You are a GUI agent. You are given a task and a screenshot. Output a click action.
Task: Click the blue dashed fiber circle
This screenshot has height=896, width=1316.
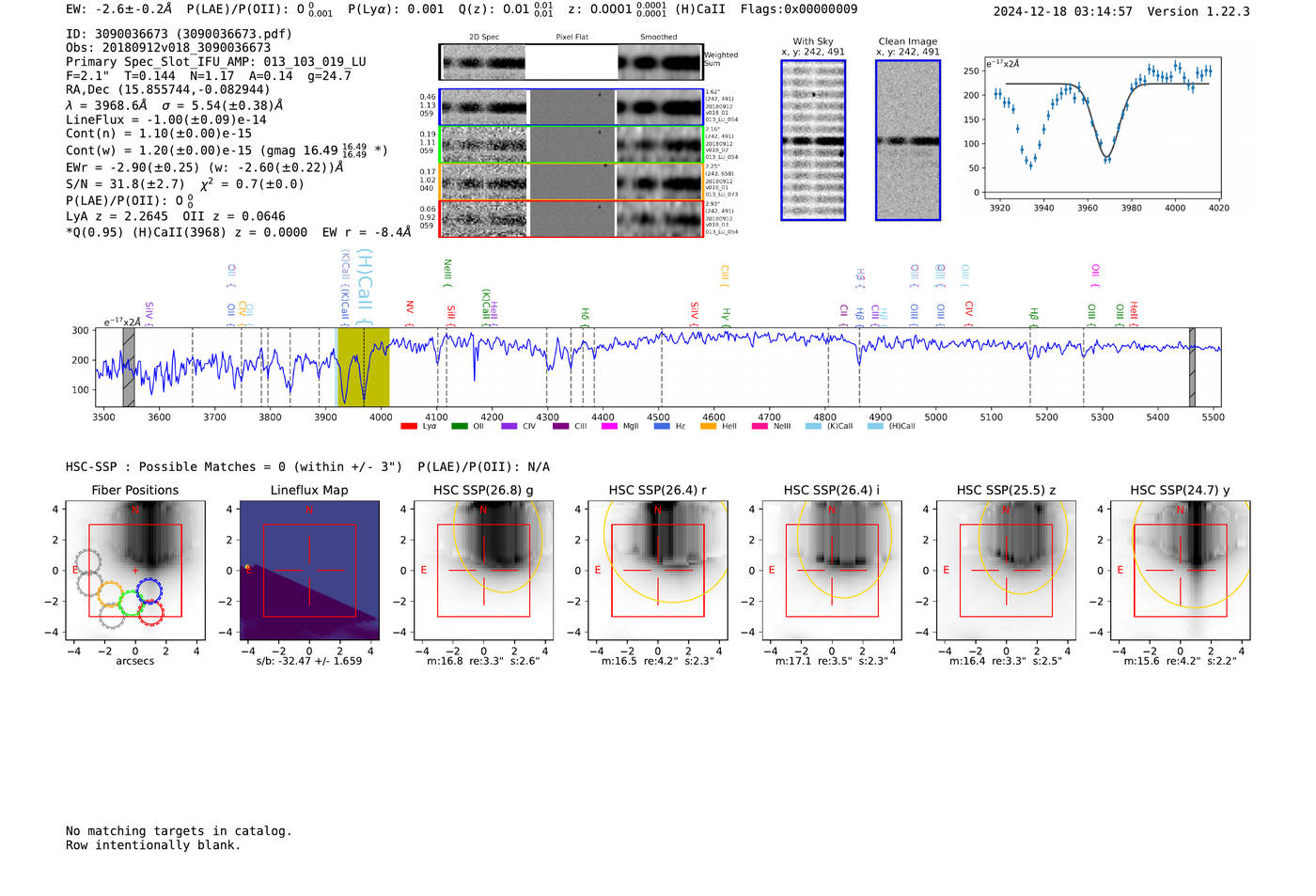pyautogui.click(x=149, y=590)
